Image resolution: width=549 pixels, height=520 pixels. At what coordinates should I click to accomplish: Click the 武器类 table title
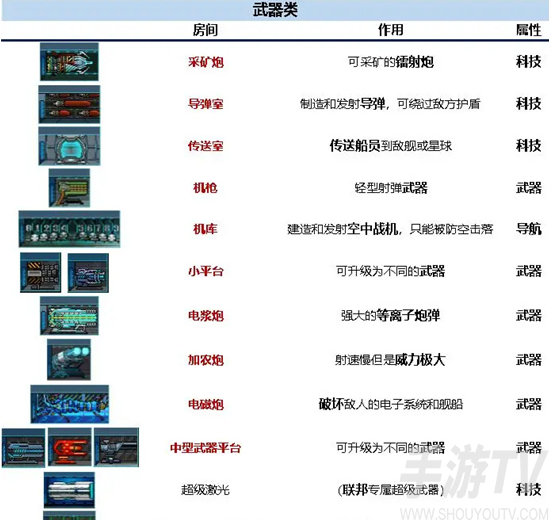[x=275, y=10]
